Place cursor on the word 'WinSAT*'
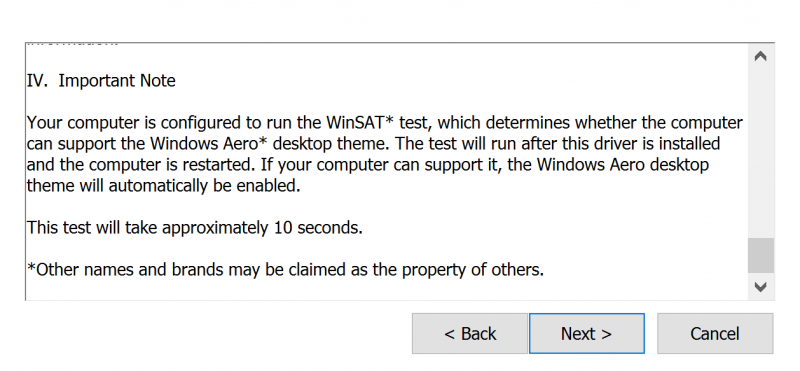Viewport: 800px width, 371px height. [362, 123]
